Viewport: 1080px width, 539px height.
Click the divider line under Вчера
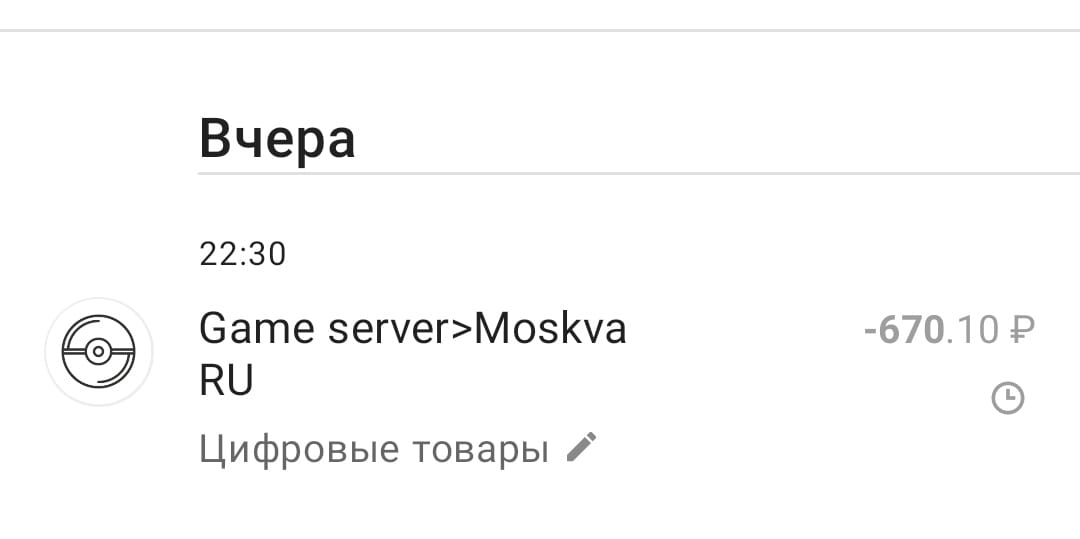[x=638, y=173]
